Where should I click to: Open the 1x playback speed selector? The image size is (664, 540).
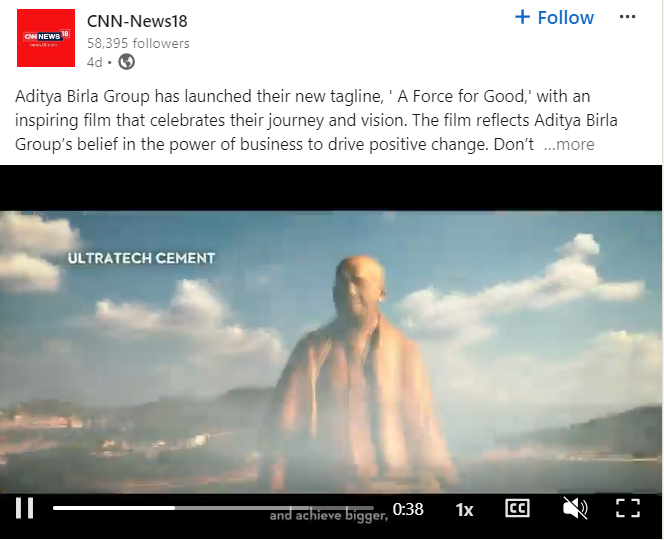(x=464, y=510)
